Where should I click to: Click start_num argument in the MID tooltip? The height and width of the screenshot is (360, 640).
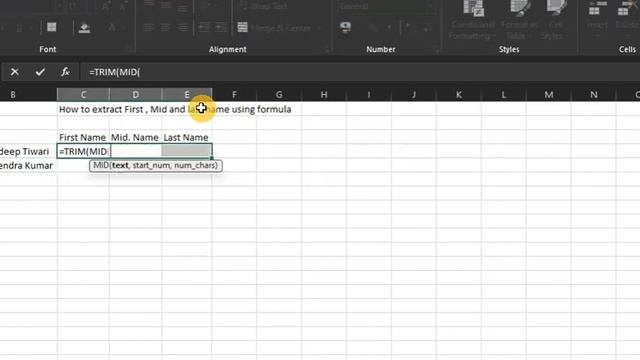point(151,165)
